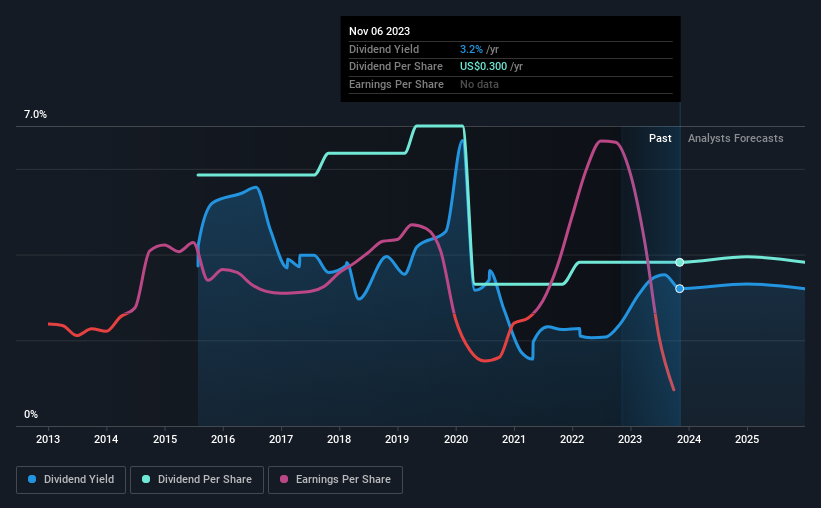Select the Past period label

click(x=660, y=138)
